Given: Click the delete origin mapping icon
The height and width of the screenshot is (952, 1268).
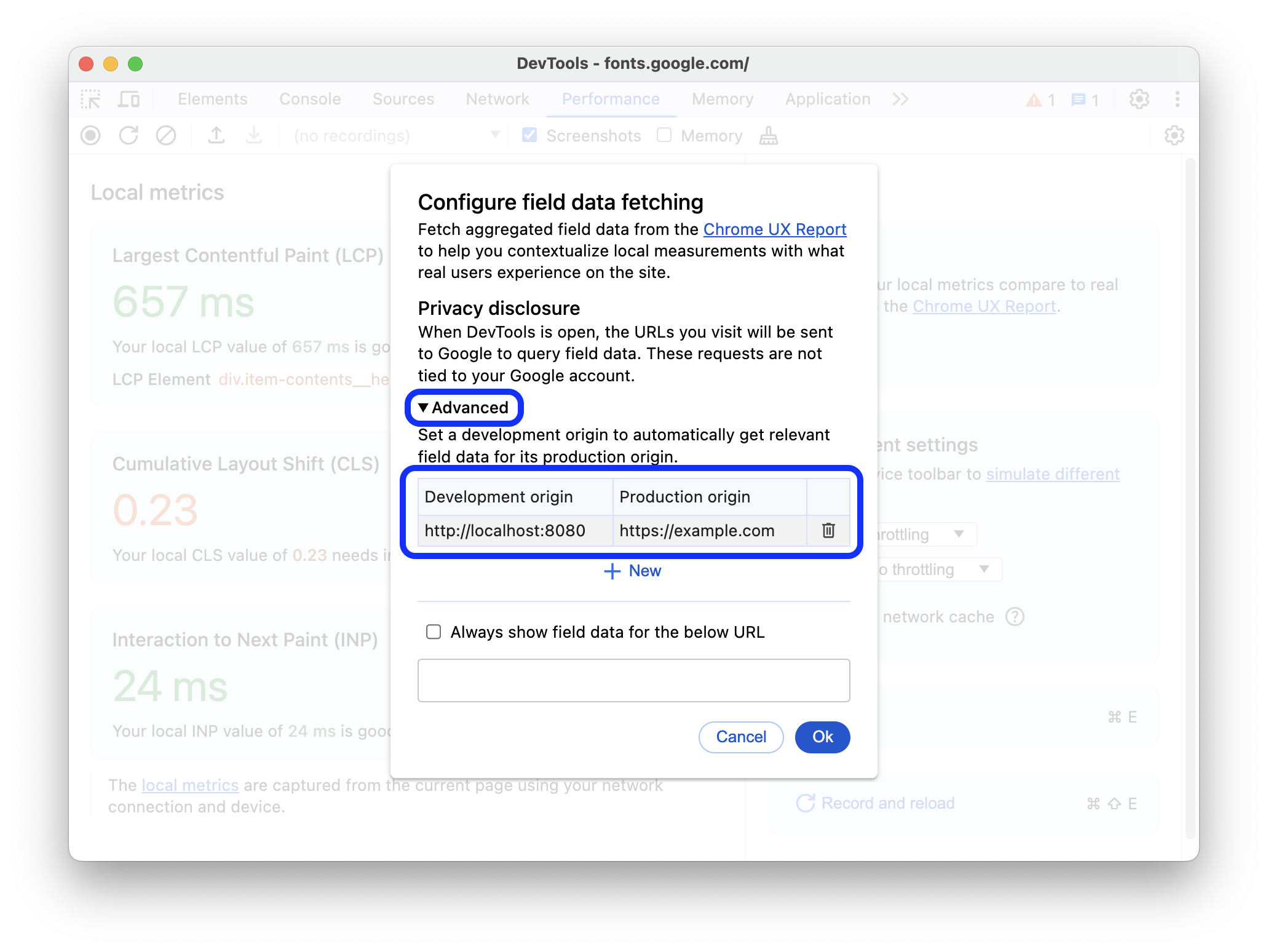Looking at the screenshot, I should pos(828,530).
